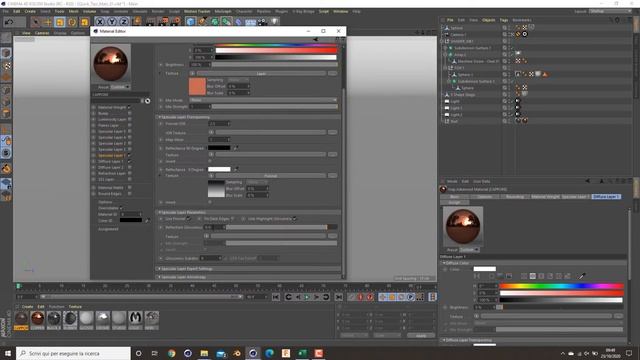This screenshot has height=360, width=640.
Task: Toggle the X axis lock icon
Action: click(100, 22)
